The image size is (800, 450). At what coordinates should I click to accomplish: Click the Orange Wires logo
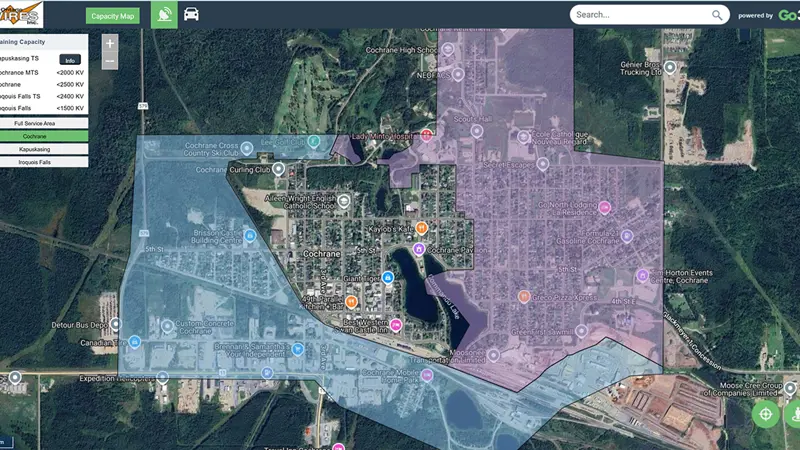click(x=21, y=14)
